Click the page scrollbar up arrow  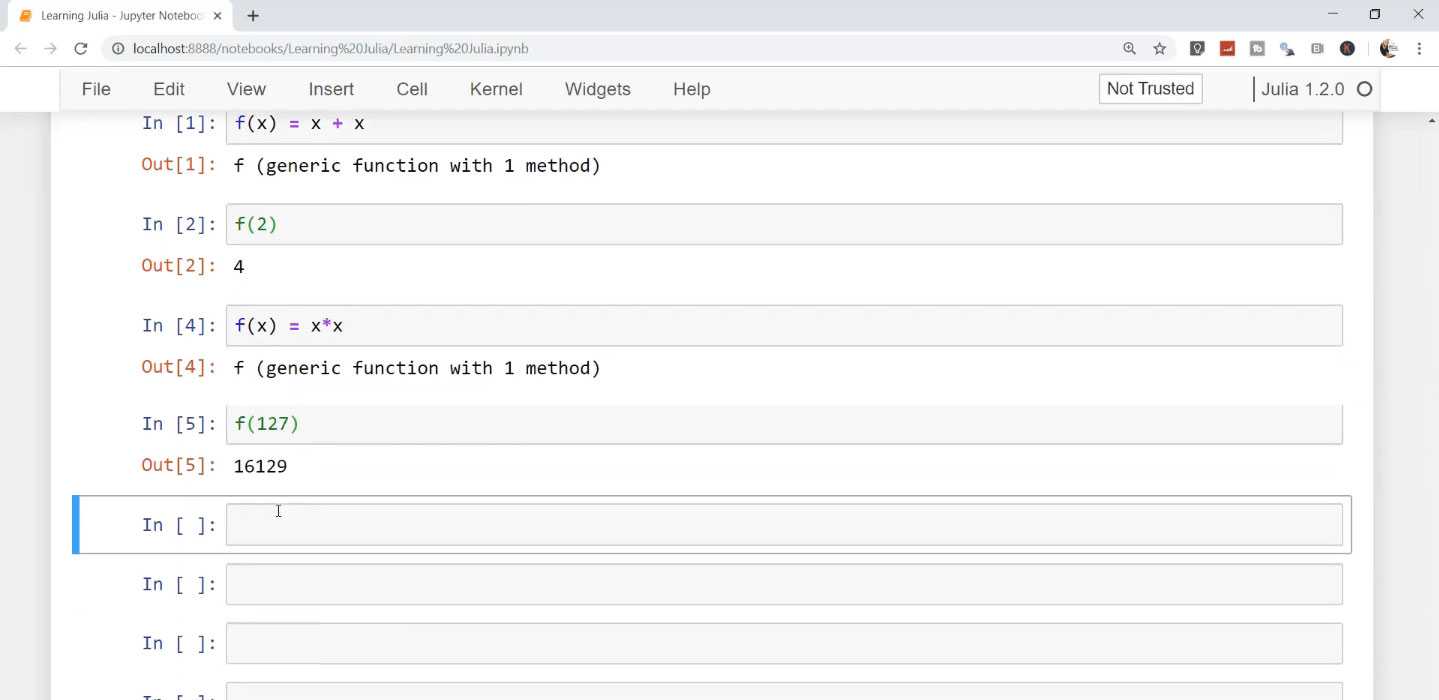(1430, 121)
